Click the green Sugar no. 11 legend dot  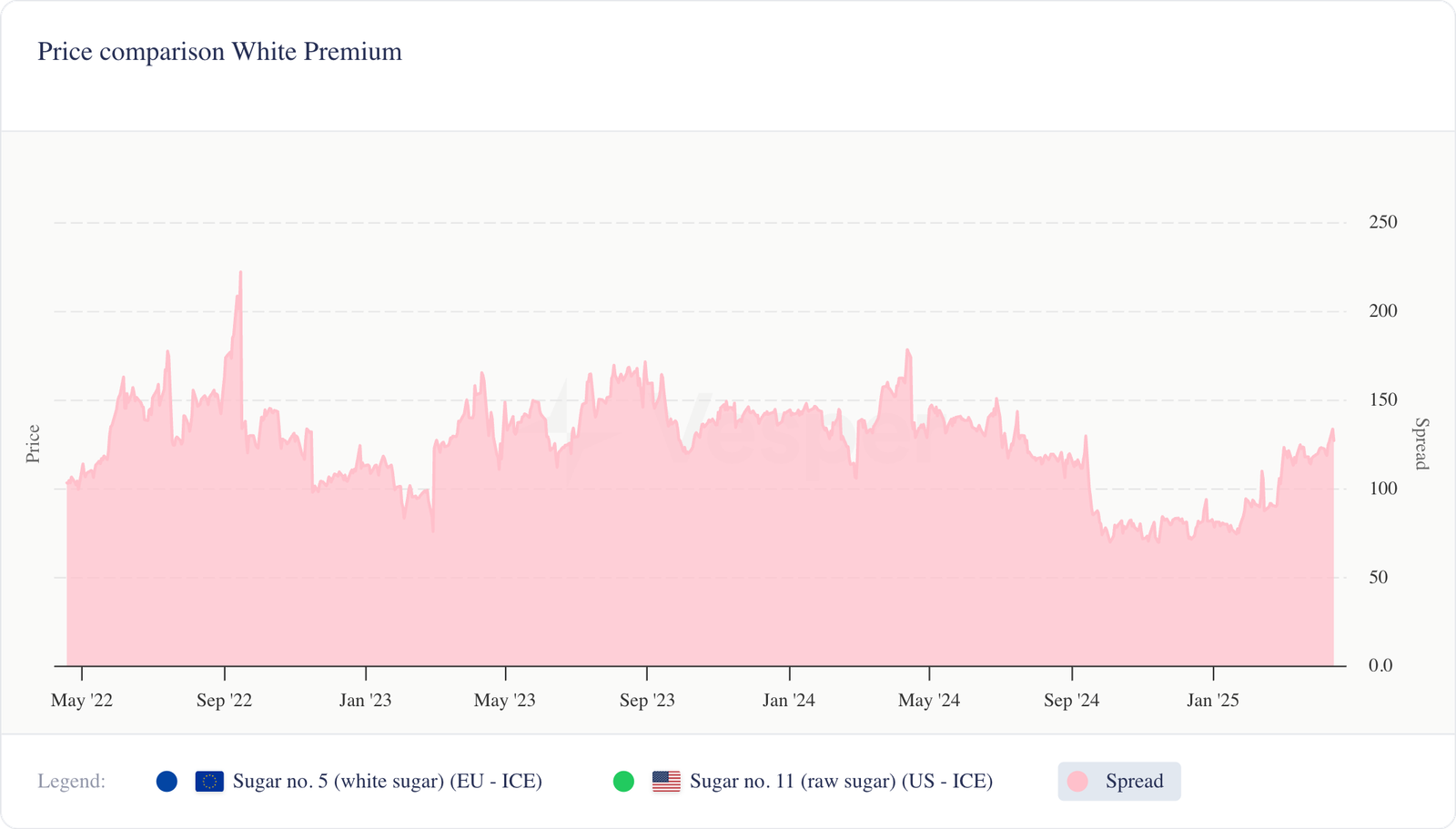623,782
